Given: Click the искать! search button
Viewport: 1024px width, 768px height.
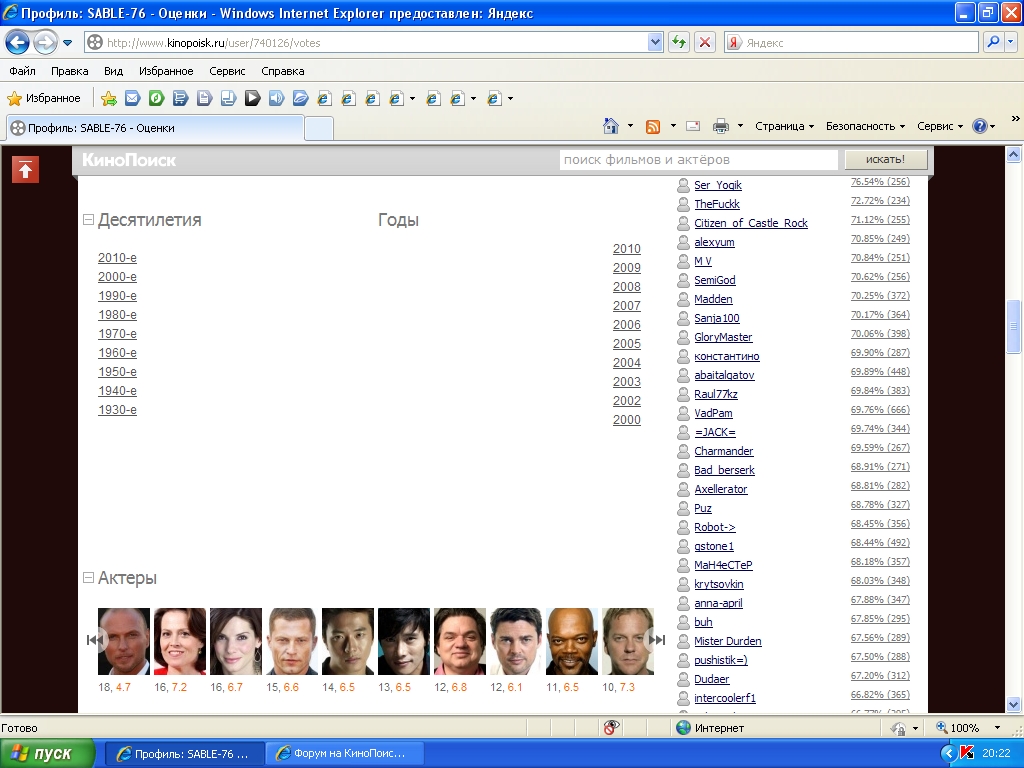Looking at the screenshot, I should click(885, 160).
